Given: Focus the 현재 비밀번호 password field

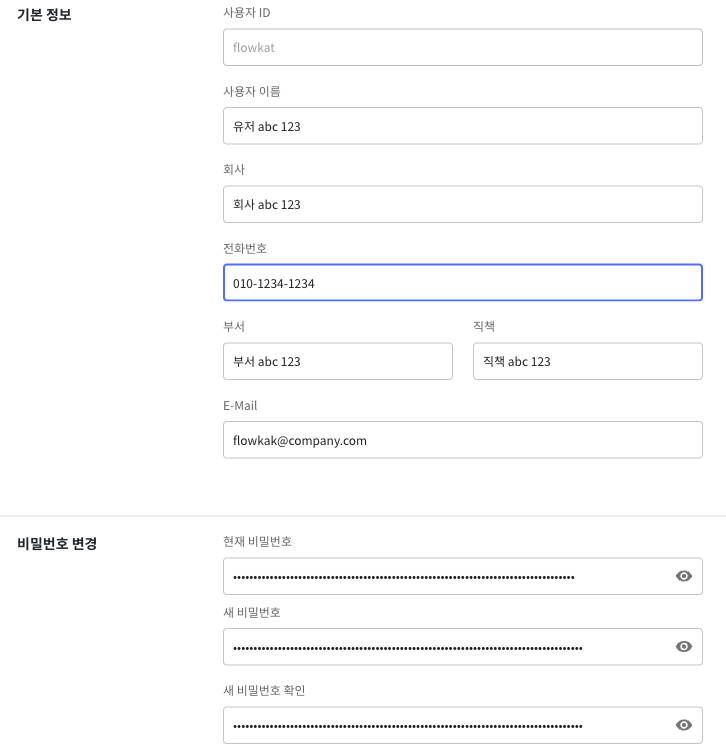Looking at the screenshot, I should [440, 576].
